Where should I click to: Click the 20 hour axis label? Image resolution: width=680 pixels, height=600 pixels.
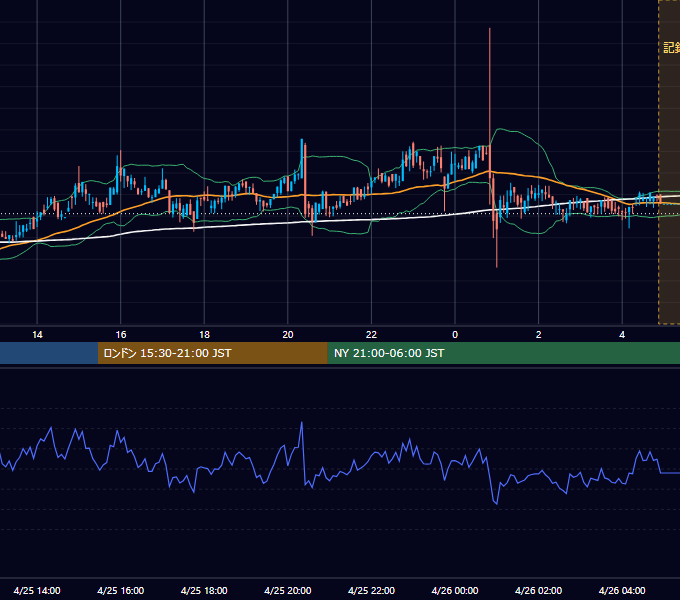tap(288, 335)
